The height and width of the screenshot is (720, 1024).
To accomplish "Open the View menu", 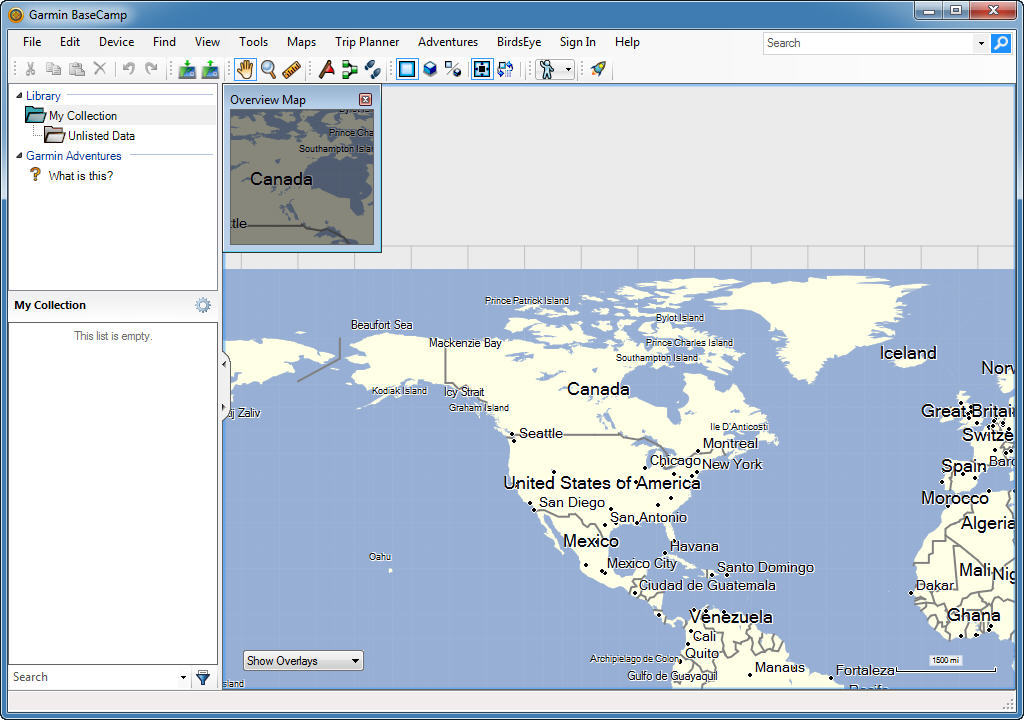I will pos(207,42).
